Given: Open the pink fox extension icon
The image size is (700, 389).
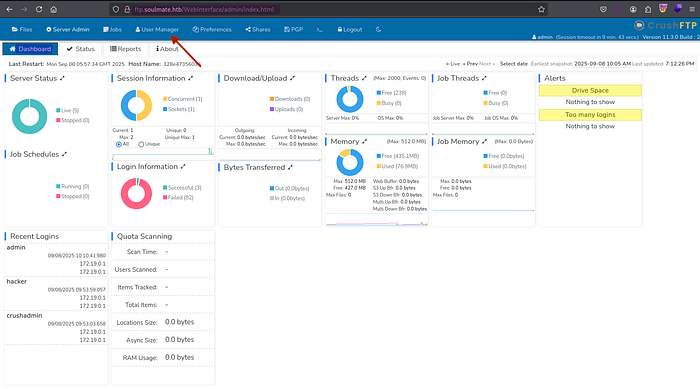Looking at the screenshot, I should 663,9.
